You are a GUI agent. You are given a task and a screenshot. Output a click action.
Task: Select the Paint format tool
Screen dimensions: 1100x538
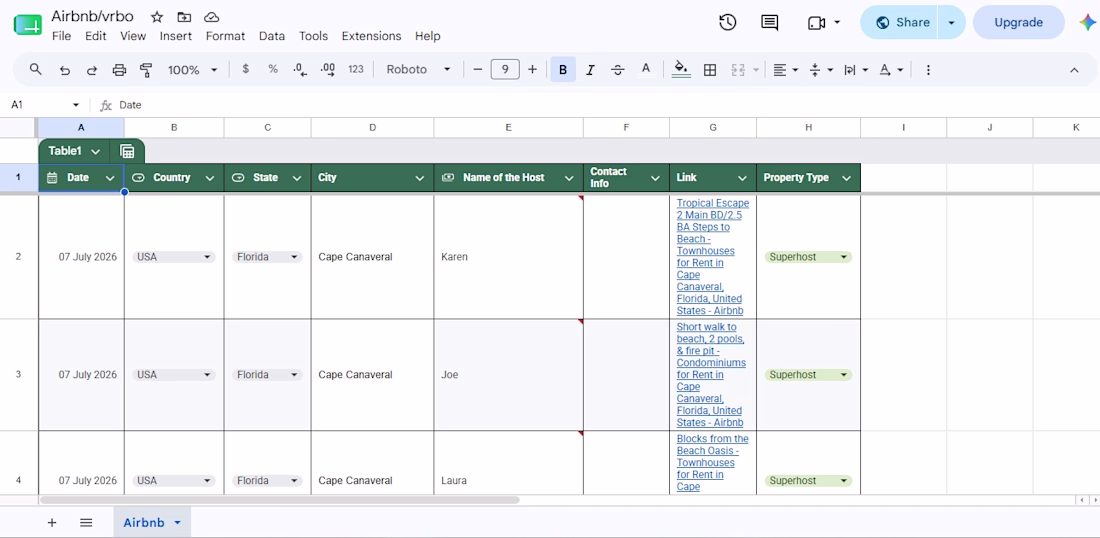coord(146,69)
